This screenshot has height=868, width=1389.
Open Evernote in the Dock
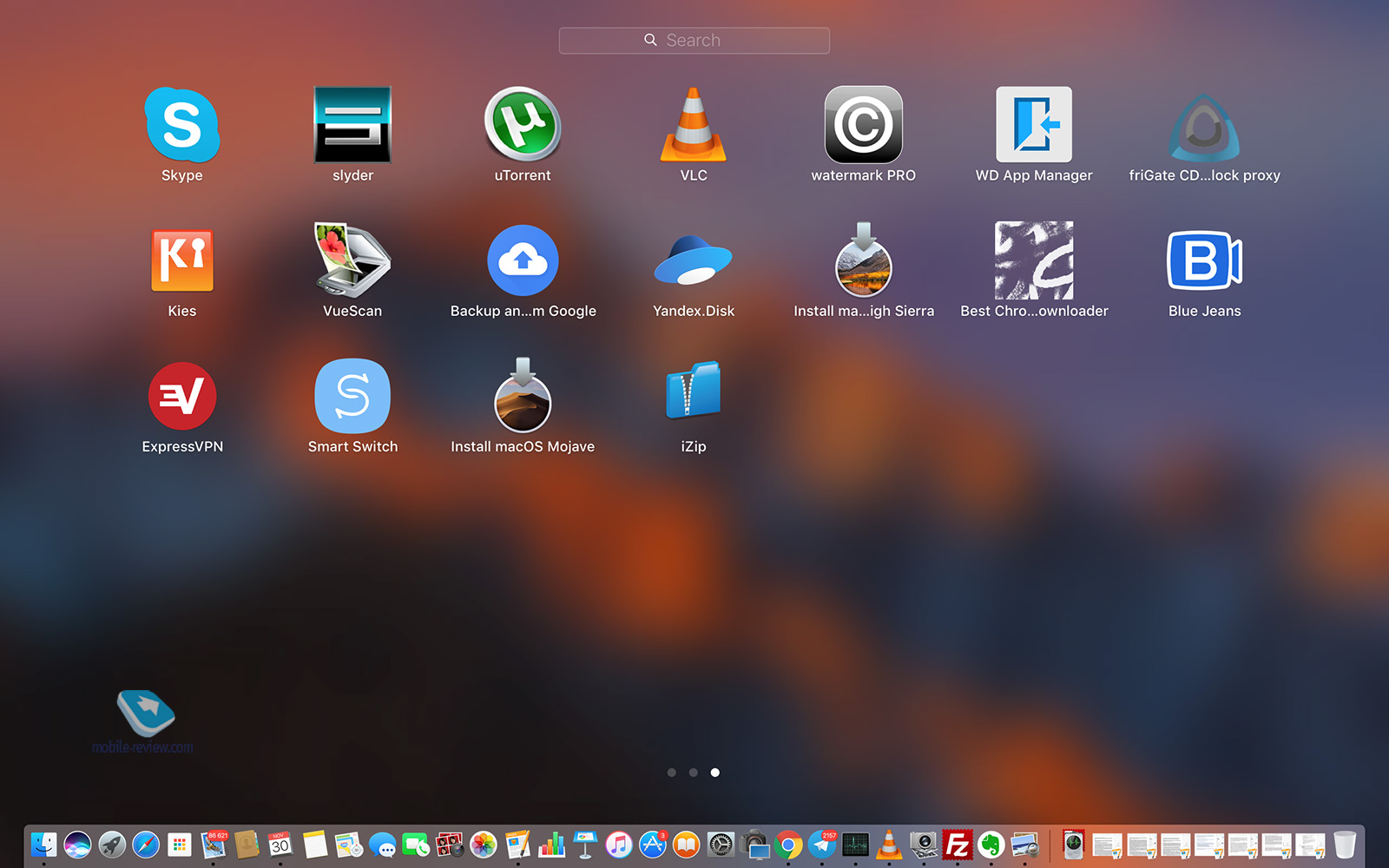[x=991, y=845]
